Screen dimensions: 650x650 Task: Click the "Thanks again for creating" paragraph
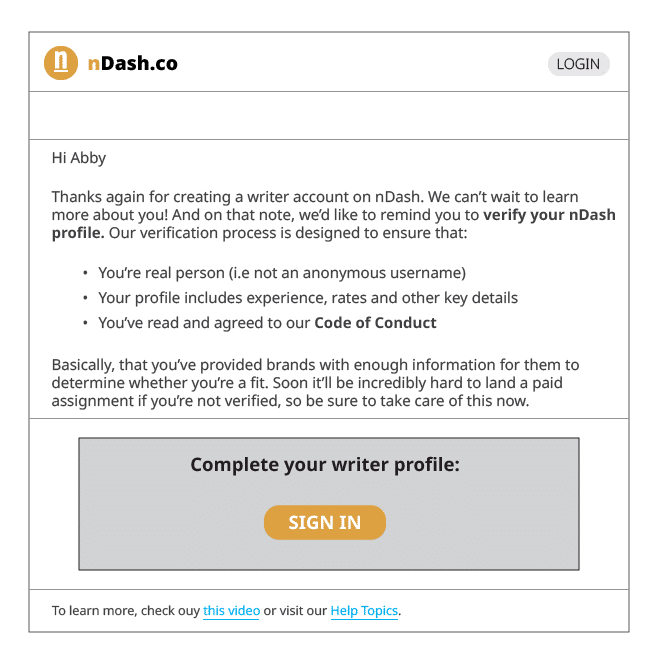point(300,198)
